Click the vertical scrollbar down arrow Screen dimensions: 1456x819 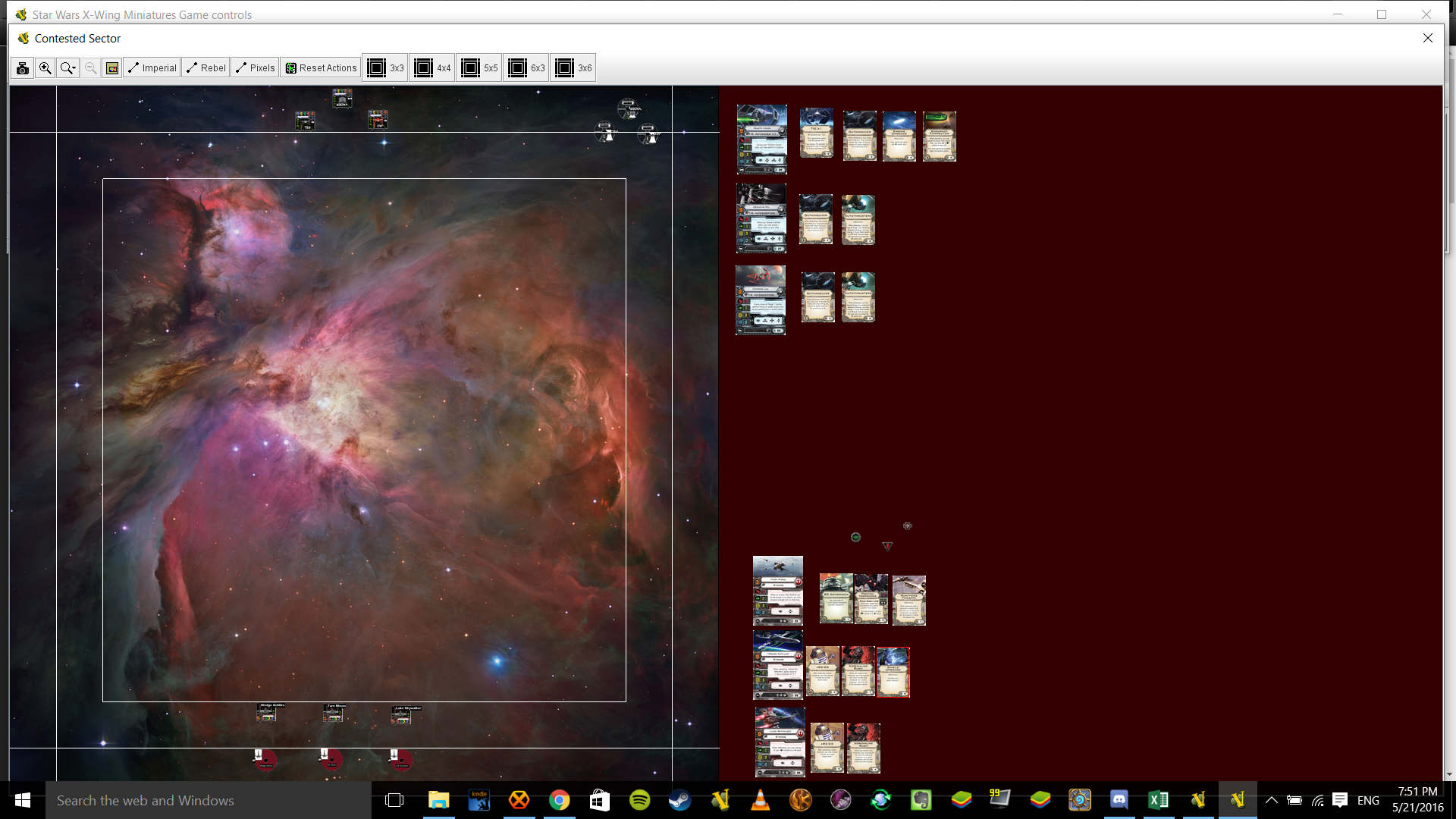point(1449,774)
